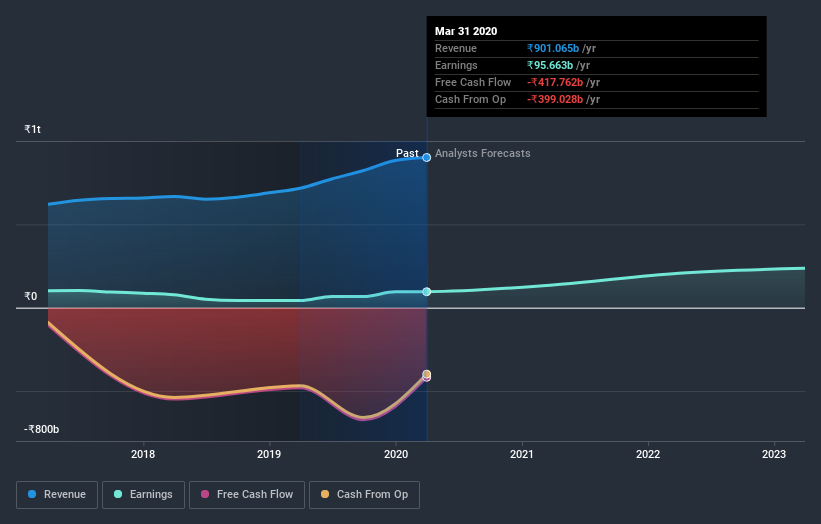Toggle Free Cash Flow legend item

(x=246, y=494)
